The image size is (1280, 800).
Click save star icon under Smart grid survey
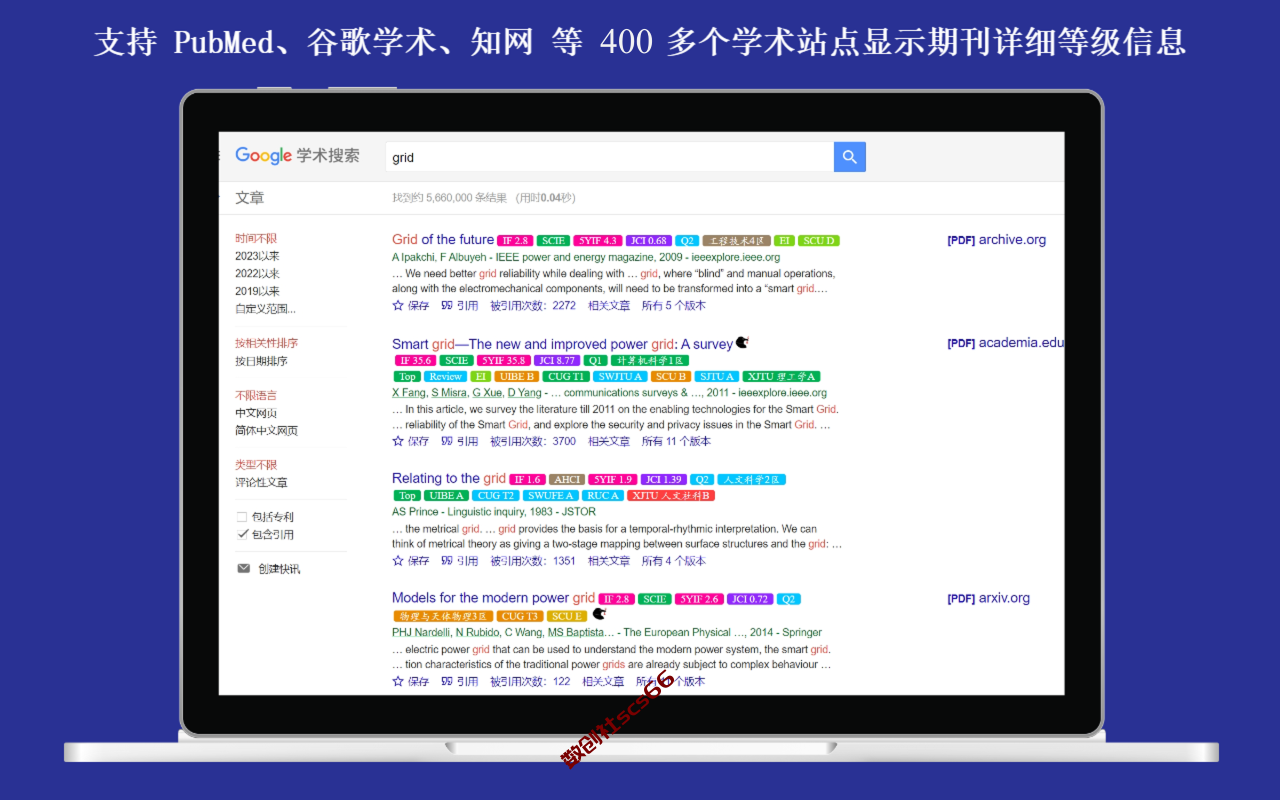(x=398, y=440)
